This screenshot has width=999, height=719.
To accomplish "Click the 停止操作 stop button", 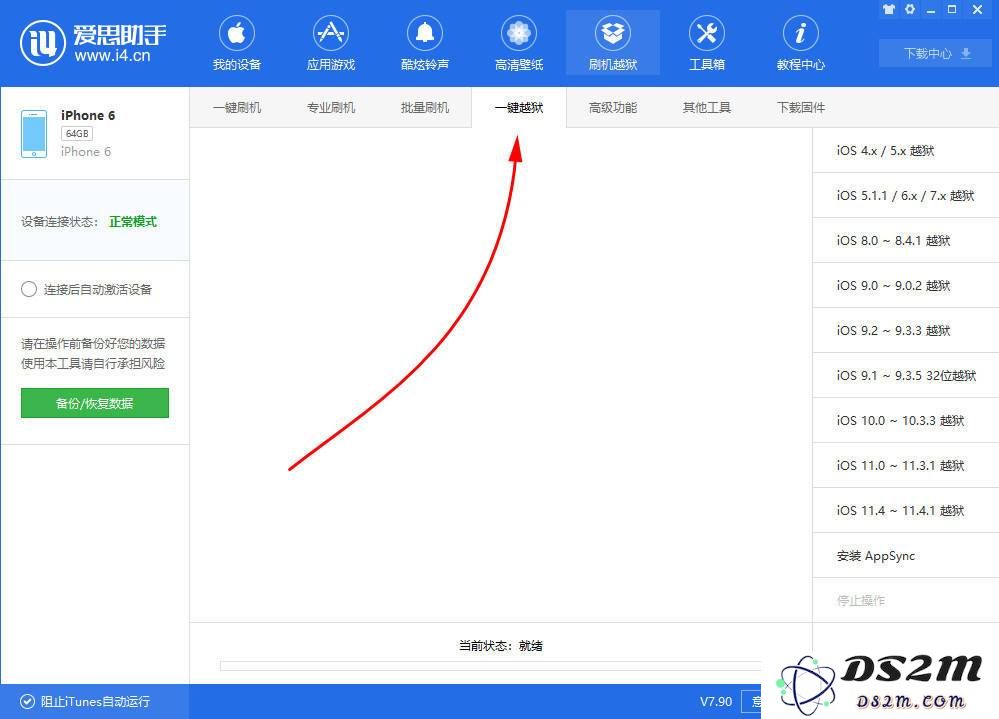I will 906,601.
